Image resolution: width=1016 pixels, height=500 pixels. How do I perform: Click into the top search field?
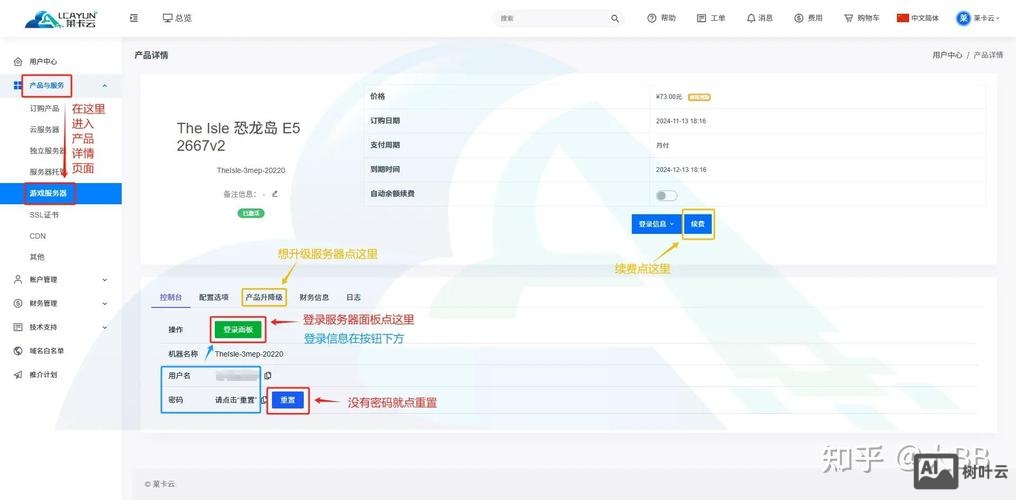tap(550, 18)
